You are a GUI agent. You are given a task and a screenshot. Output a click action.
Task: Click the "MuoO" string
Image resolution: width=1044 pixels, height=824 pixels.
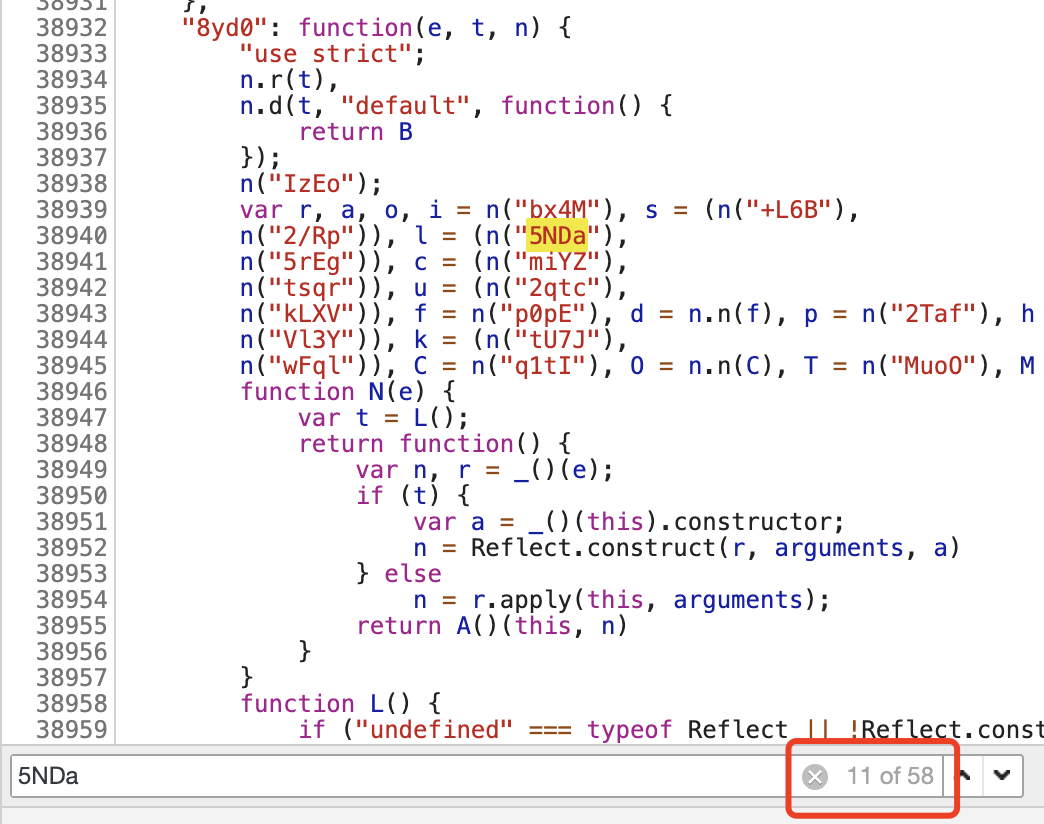933,365
